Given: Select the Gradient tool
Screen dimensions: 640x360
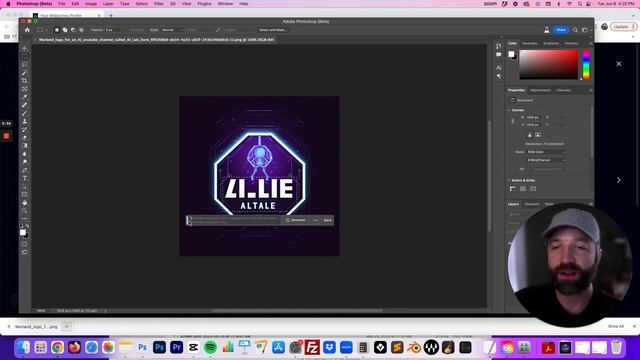Looking at the screenshot, I should [24, 146].
